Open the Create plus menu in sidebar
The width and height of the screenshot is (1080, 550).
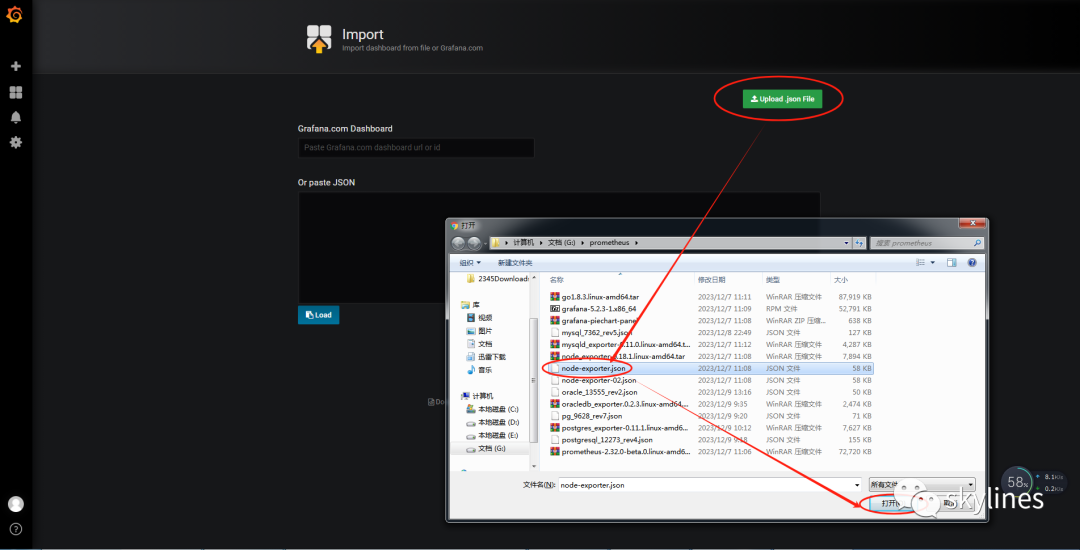16,66
